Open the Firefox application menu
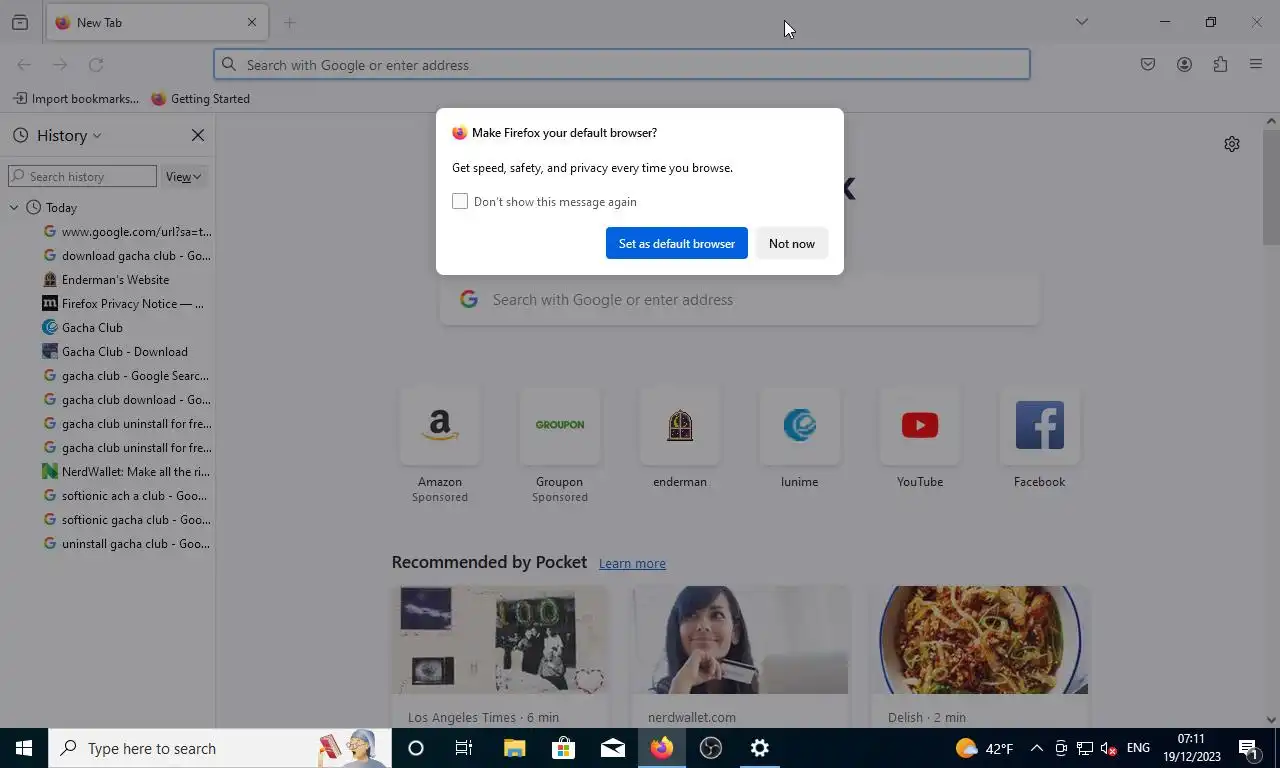1280x768 pixels. tap(1256, 65)
